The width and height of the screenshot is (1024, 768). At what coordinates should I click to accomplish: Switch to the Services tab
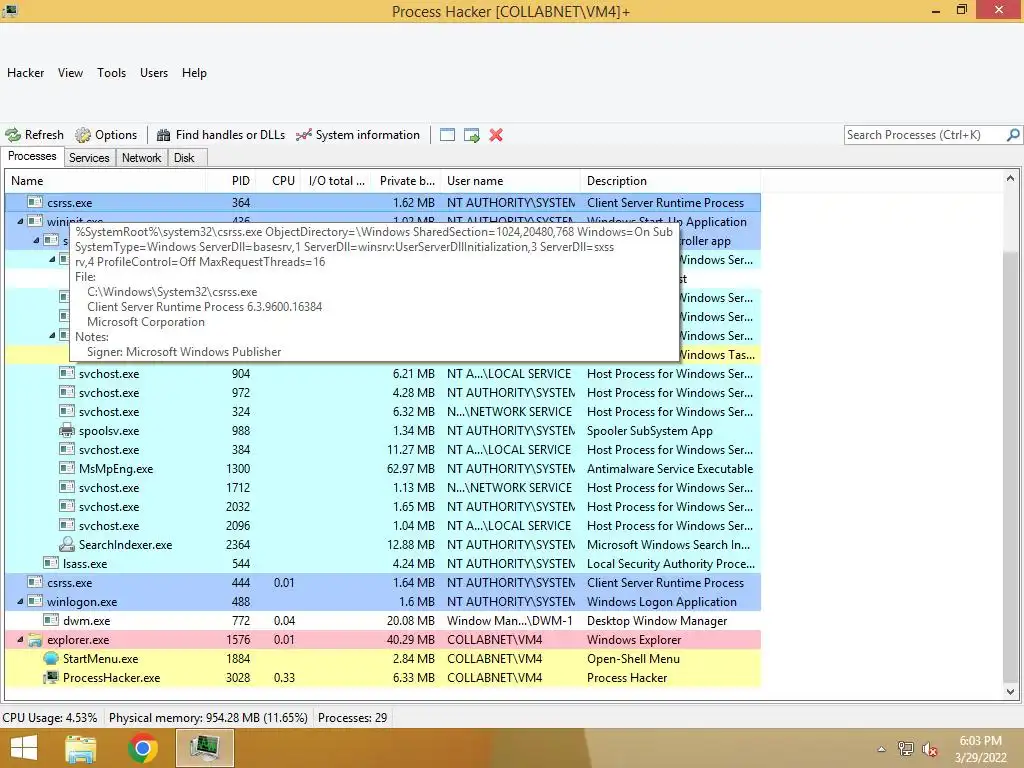89,158
